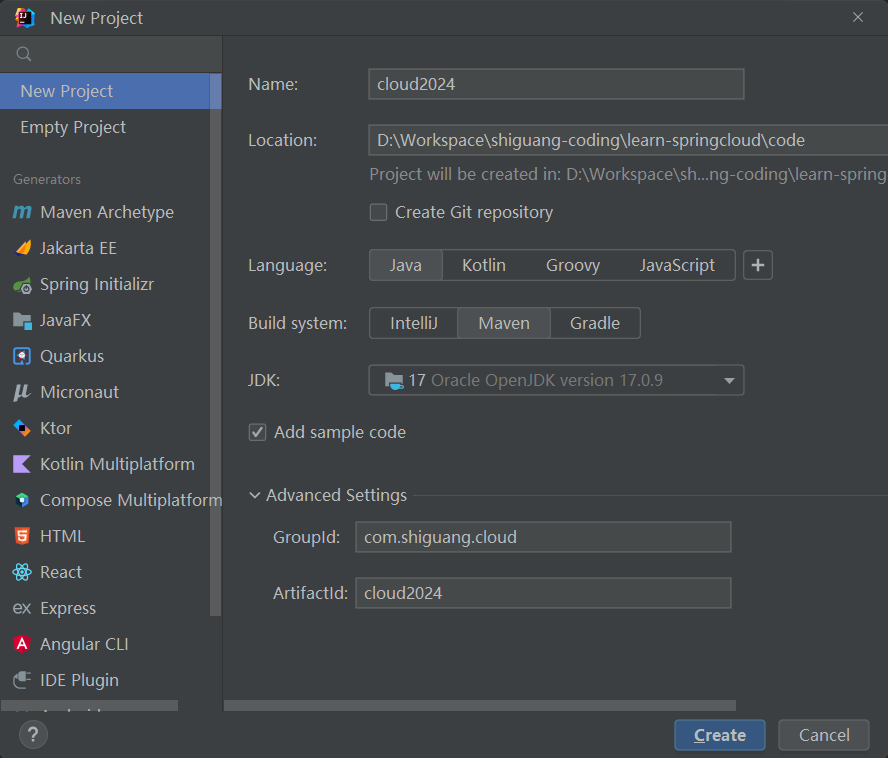Choose the Kotlin Multiplatform generator
Viewport: 888px width, 758px height.
[105, 464]
